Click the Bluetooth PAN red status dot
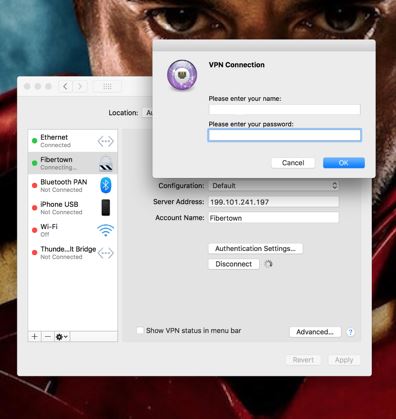The image size is (396, 419). coord(34,185)
